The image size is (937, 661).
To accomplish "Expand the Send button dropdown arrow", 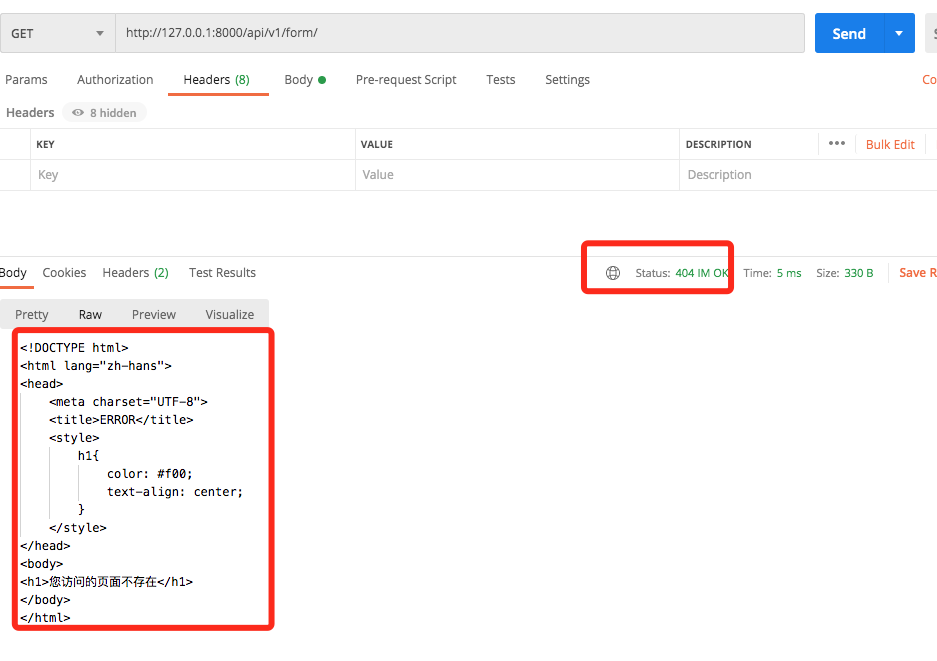I will [x=898, y=33].
